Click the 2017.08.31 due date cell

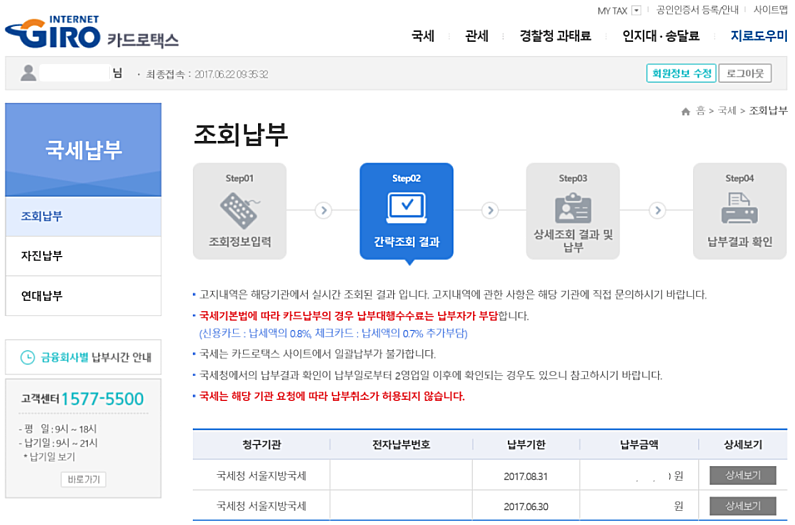coord(526,476)
